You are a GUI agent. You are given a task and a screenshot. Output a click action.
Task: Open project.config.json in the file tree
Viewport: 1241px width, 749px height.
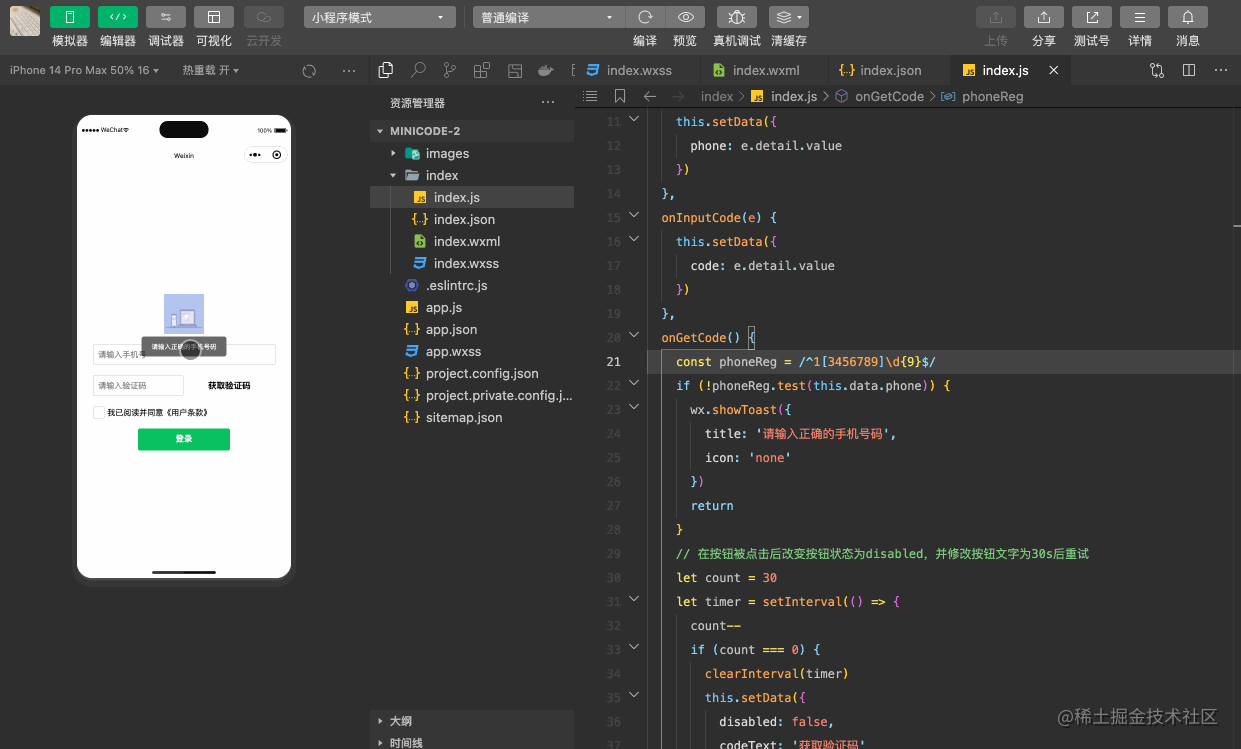point(472,373)
